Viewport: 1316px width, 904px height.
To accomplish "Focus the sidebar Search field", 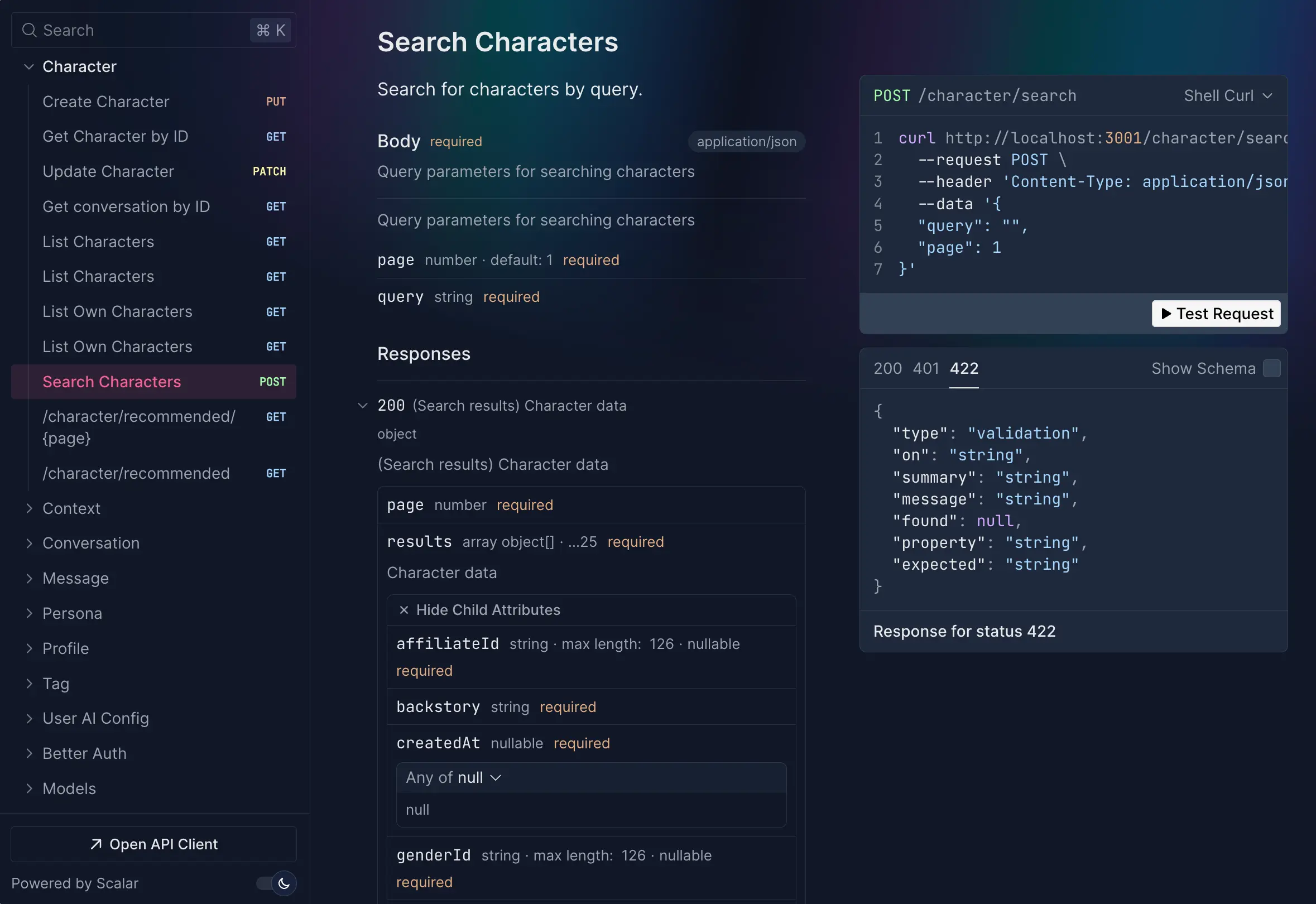I will point(142,30).
